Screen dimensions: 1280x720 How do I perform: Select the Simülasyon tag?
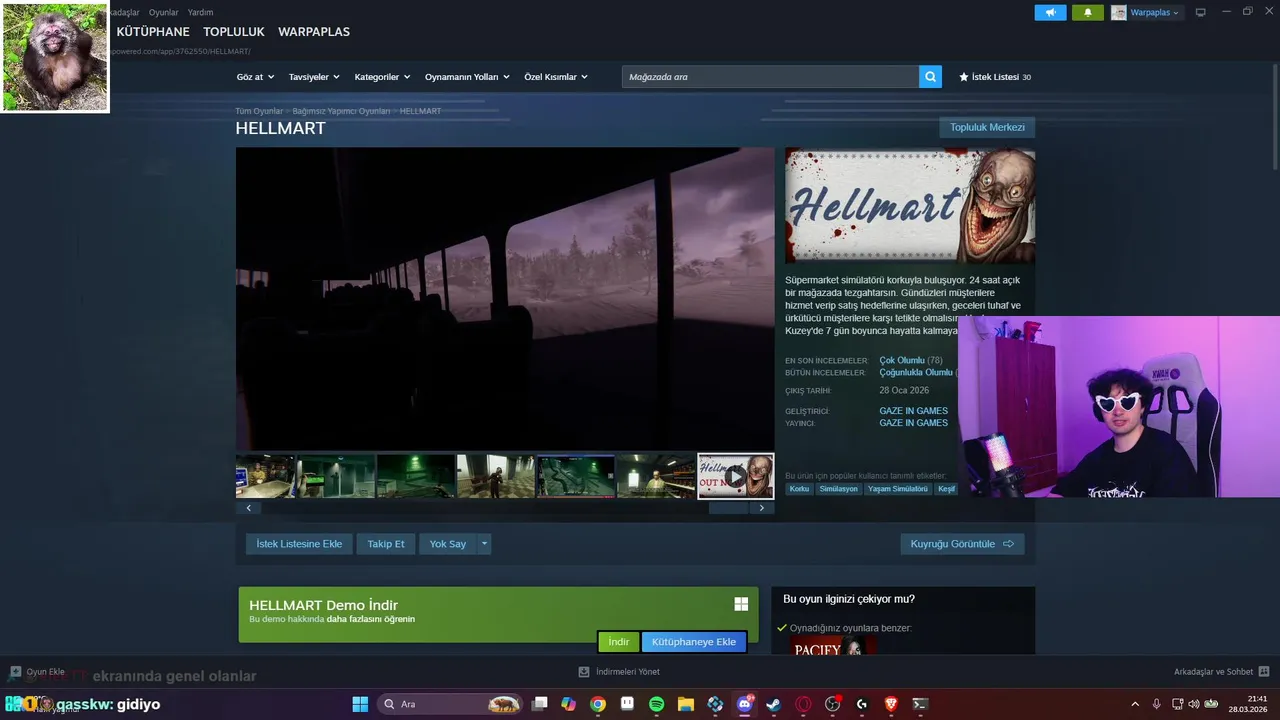838,489
